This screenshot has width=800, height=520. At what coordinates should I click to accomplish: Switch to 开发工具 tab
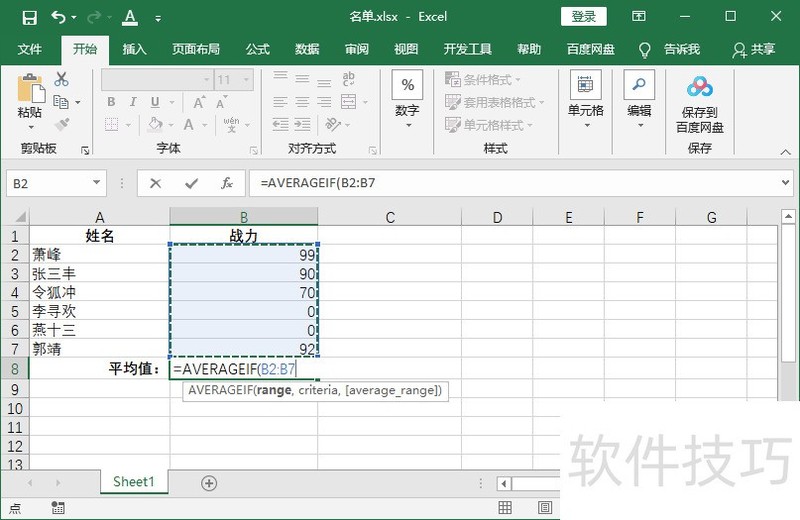pos(468,49)
